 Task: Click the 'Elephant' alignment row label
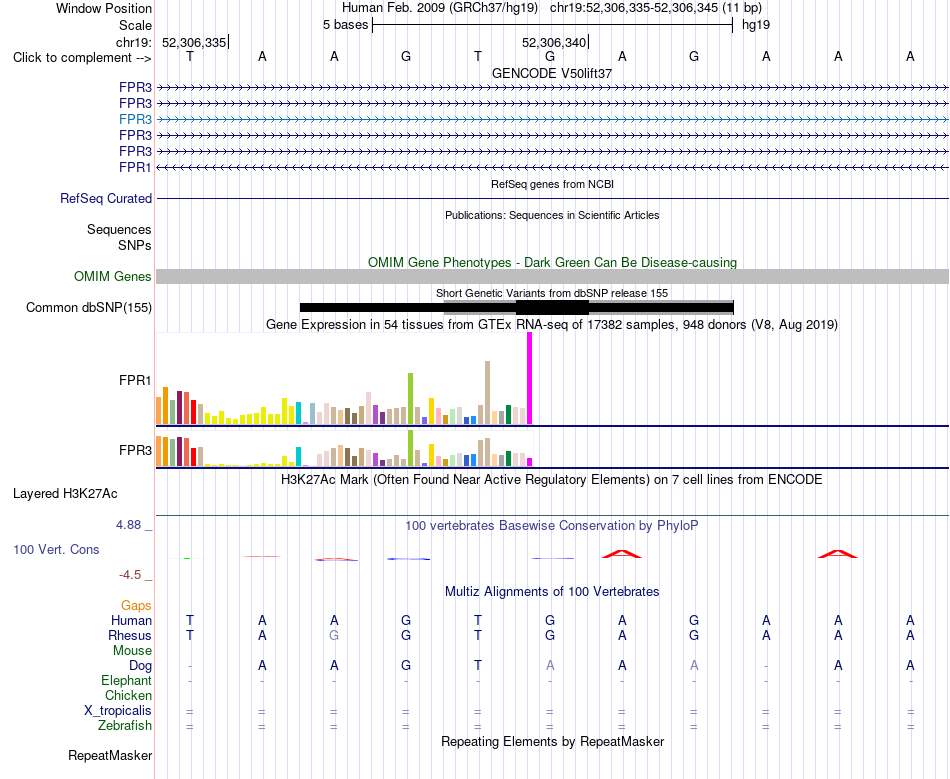click(x=127, y=681)
